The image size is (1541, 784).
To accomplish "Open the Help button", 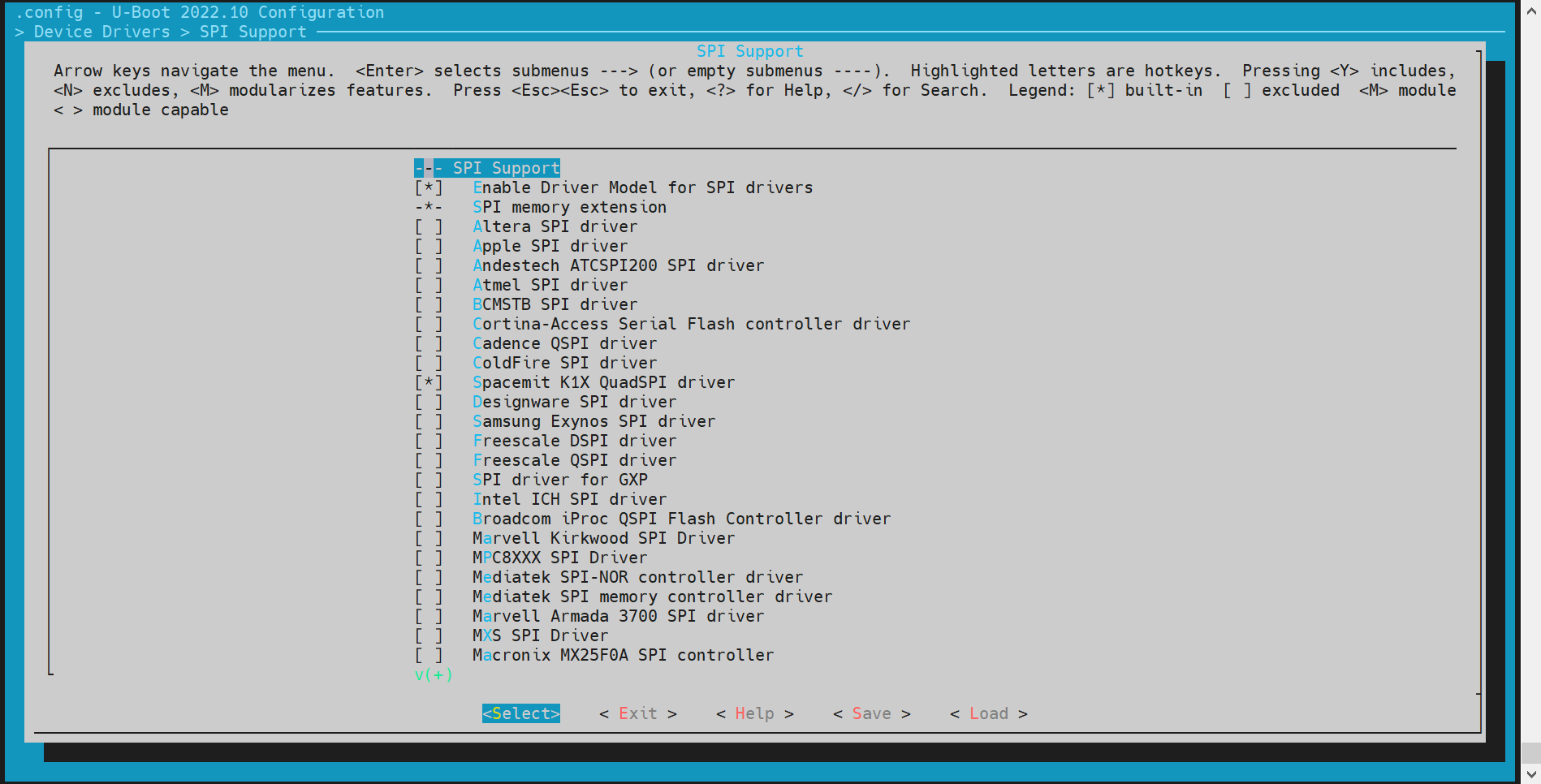I will 754,713.
